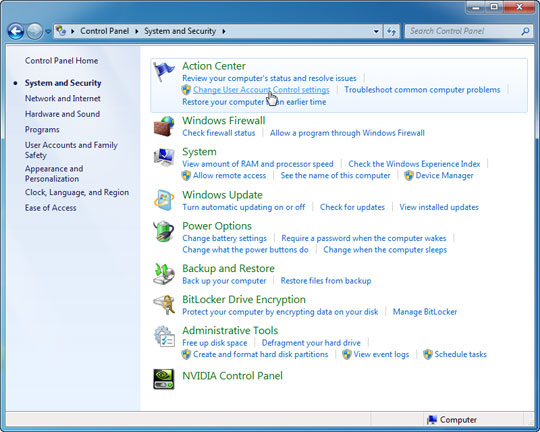Click Defragment your hard drive link

tap(311, 343)
